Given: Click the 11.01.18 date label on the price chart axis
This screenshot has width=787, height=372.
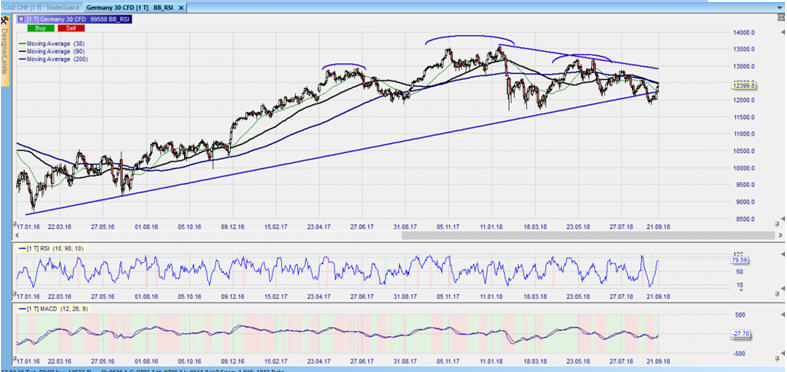Looking at the screenshot, I should [491, 226].
